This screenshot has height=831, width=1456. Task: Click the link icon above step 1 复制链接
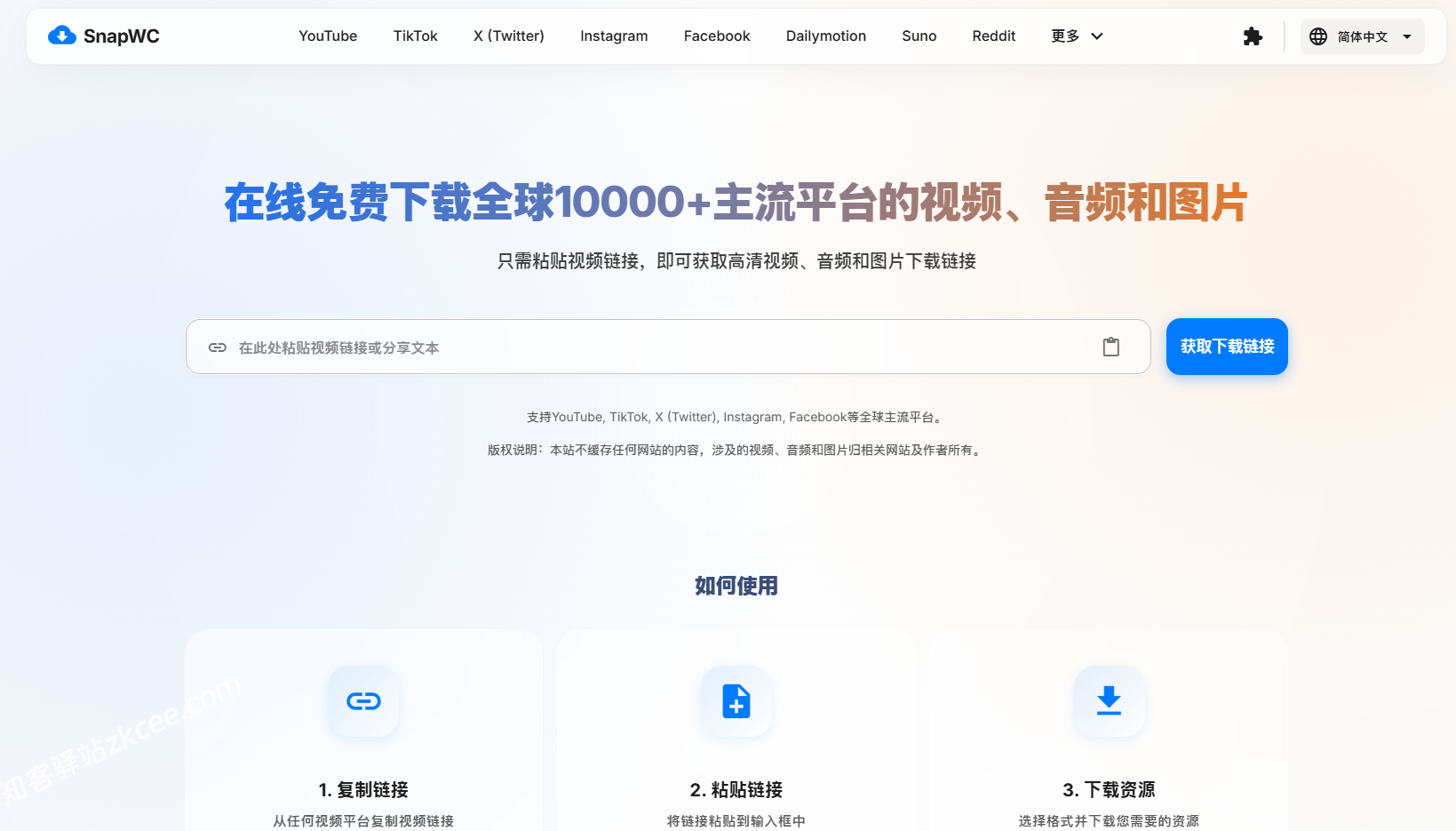coord(363,702)
